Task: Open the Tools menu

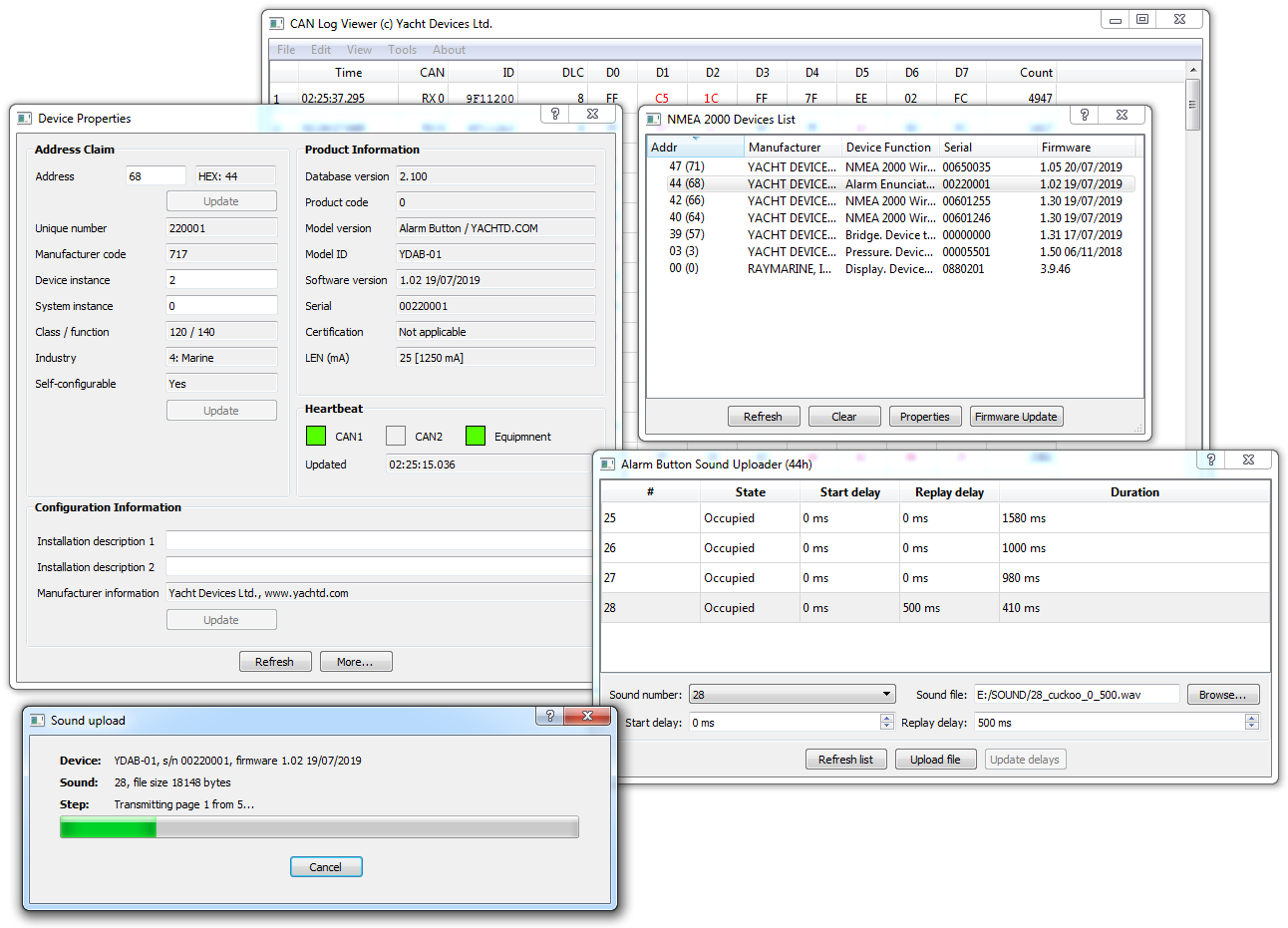Action: pos(403,50)
